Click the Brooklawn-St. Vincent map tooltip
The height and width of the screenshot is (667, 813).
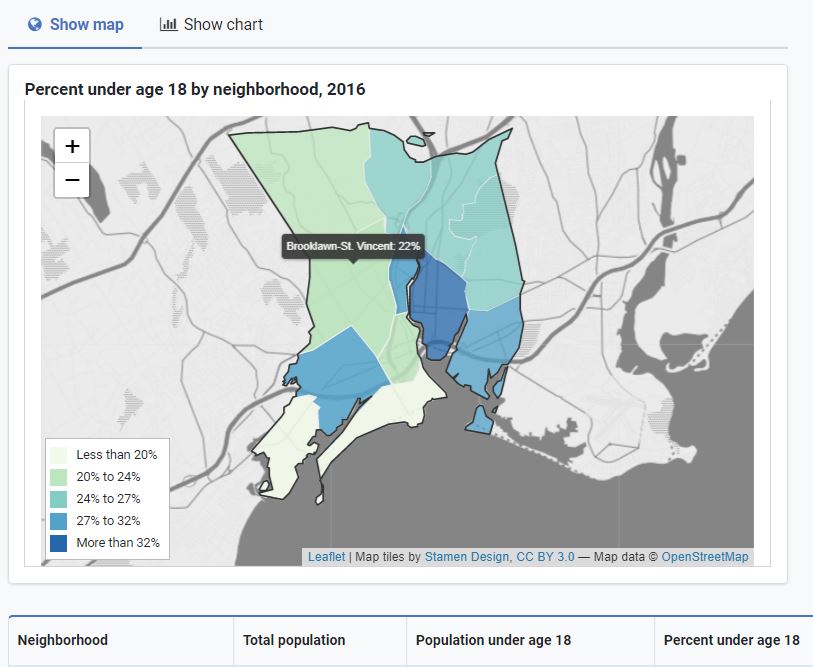352,245
